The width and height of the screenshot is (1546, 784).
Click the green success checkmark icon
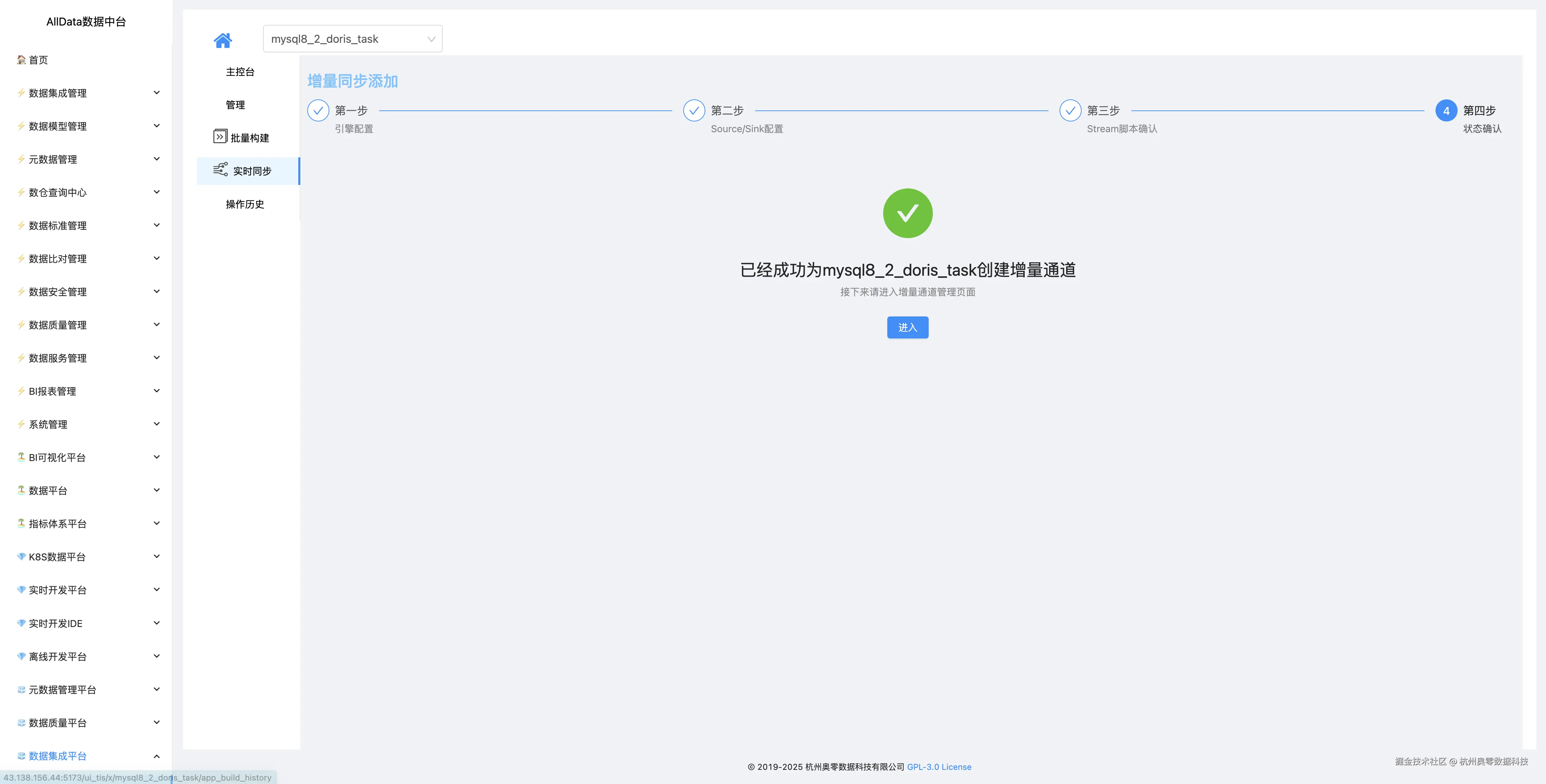pos(907,213)
